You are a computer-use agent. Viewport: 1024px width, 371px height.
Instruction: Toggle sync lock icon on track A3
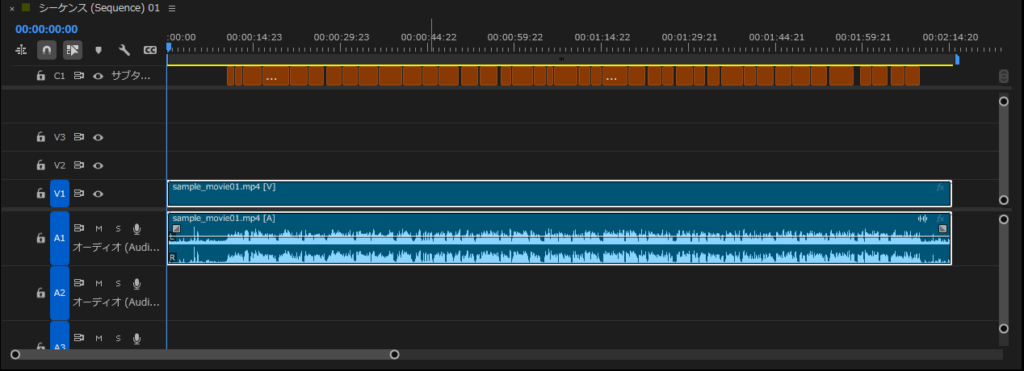click(79, 338)
